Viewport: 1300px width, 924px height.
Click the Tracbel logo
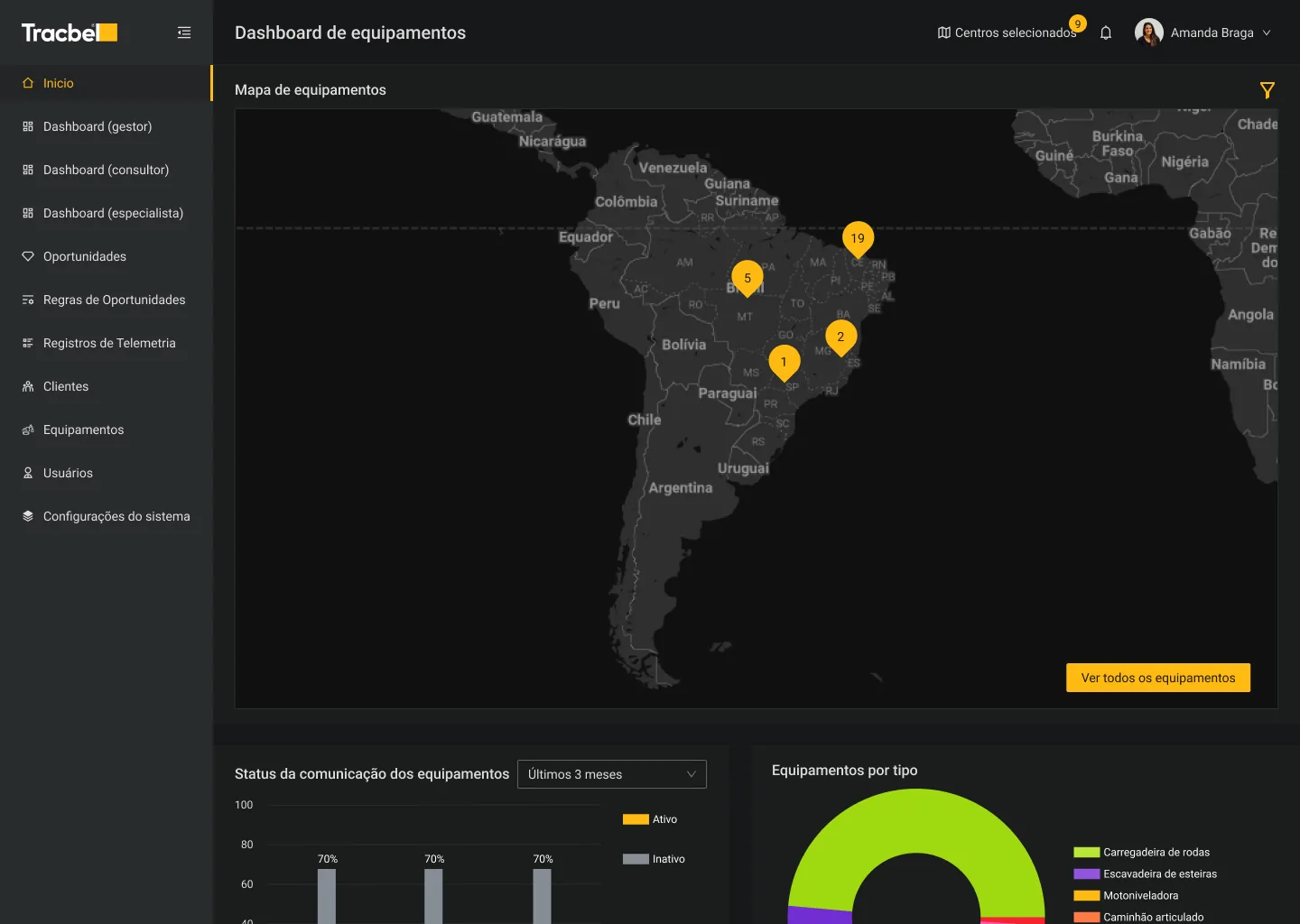tap(70, 32)
